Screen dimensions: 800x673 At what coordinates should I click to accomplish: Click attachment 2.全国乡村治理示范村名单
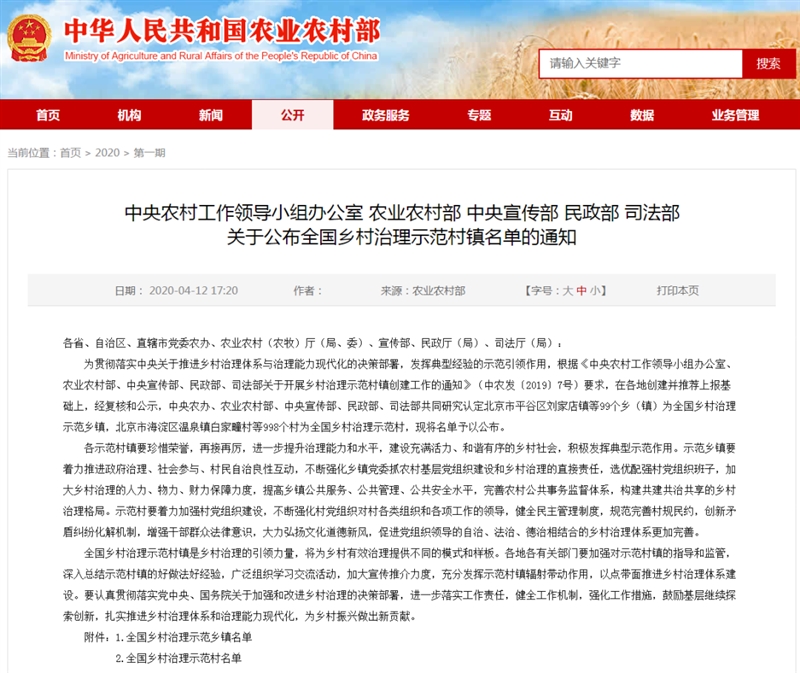pos(179,658)
